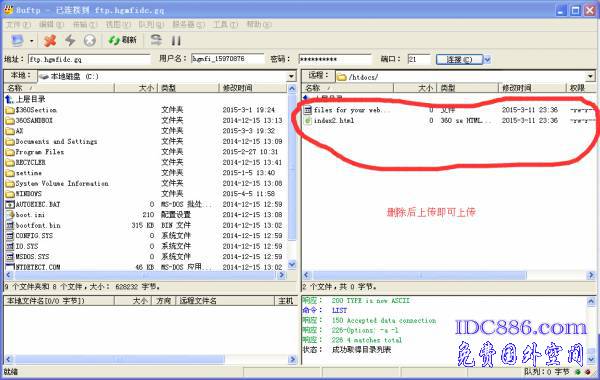Click the green 刷新 refresh button
This screenshot has width=600, height=380.
122,40
